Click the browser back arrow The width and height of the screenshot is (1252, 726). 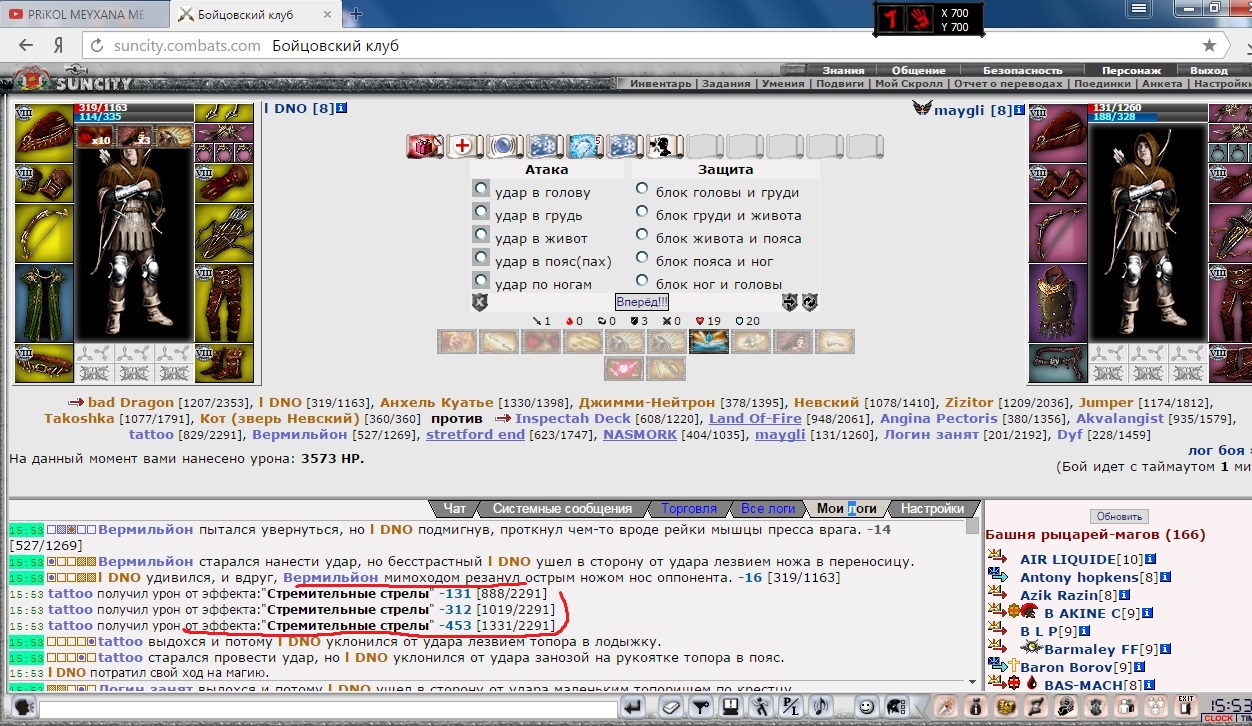click(x=26, y=46)
